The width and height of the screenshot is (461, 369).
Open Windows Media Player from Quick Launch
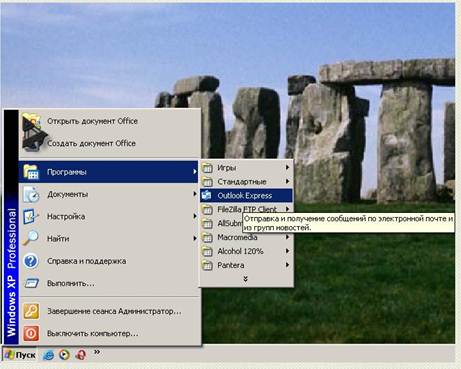[64, 355]
